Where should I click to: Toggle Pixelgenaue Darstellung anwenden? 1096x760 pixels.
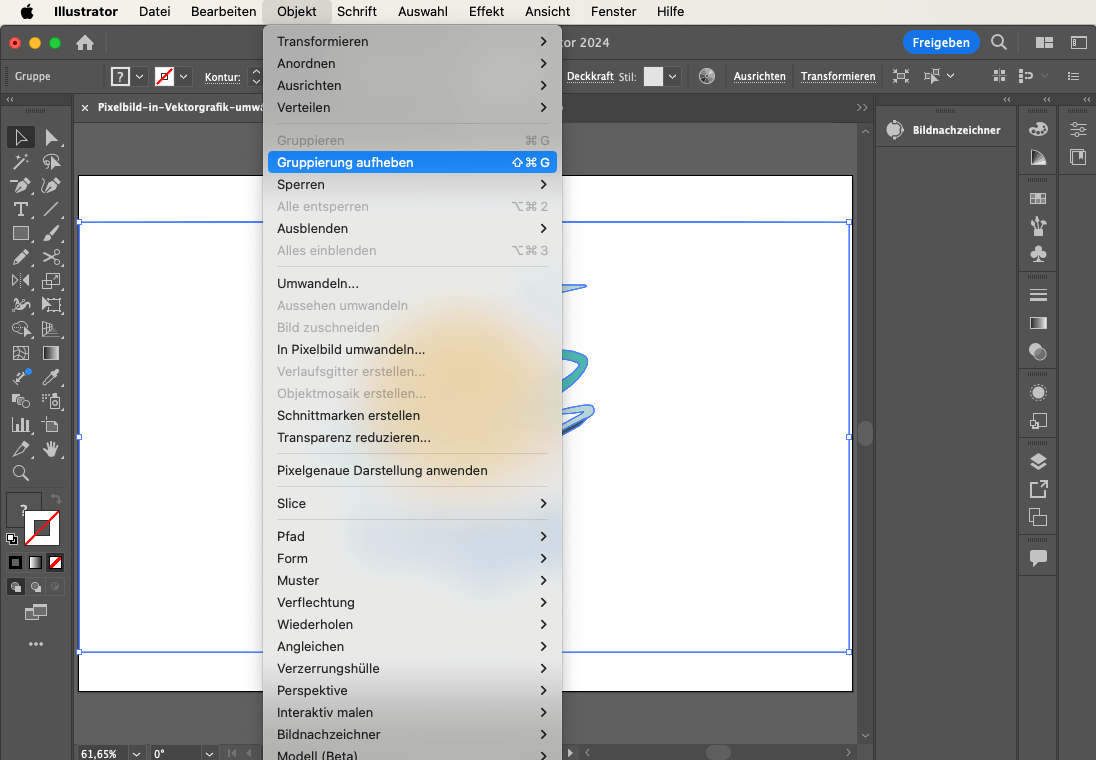pyautogui.click(x=382, y=470)
